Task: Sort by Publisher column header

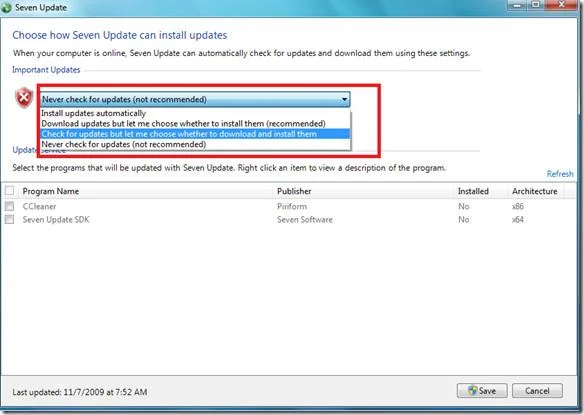Action: tap(294, 191)
